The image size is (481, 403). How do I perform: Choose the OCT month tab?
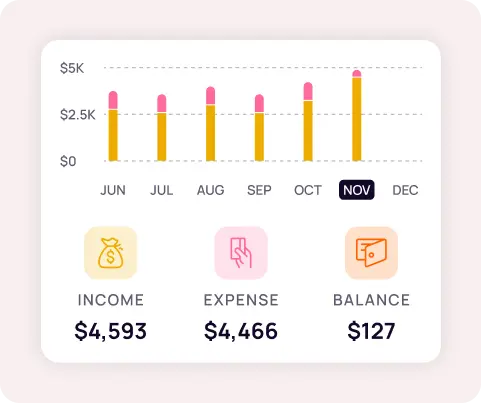308,190
